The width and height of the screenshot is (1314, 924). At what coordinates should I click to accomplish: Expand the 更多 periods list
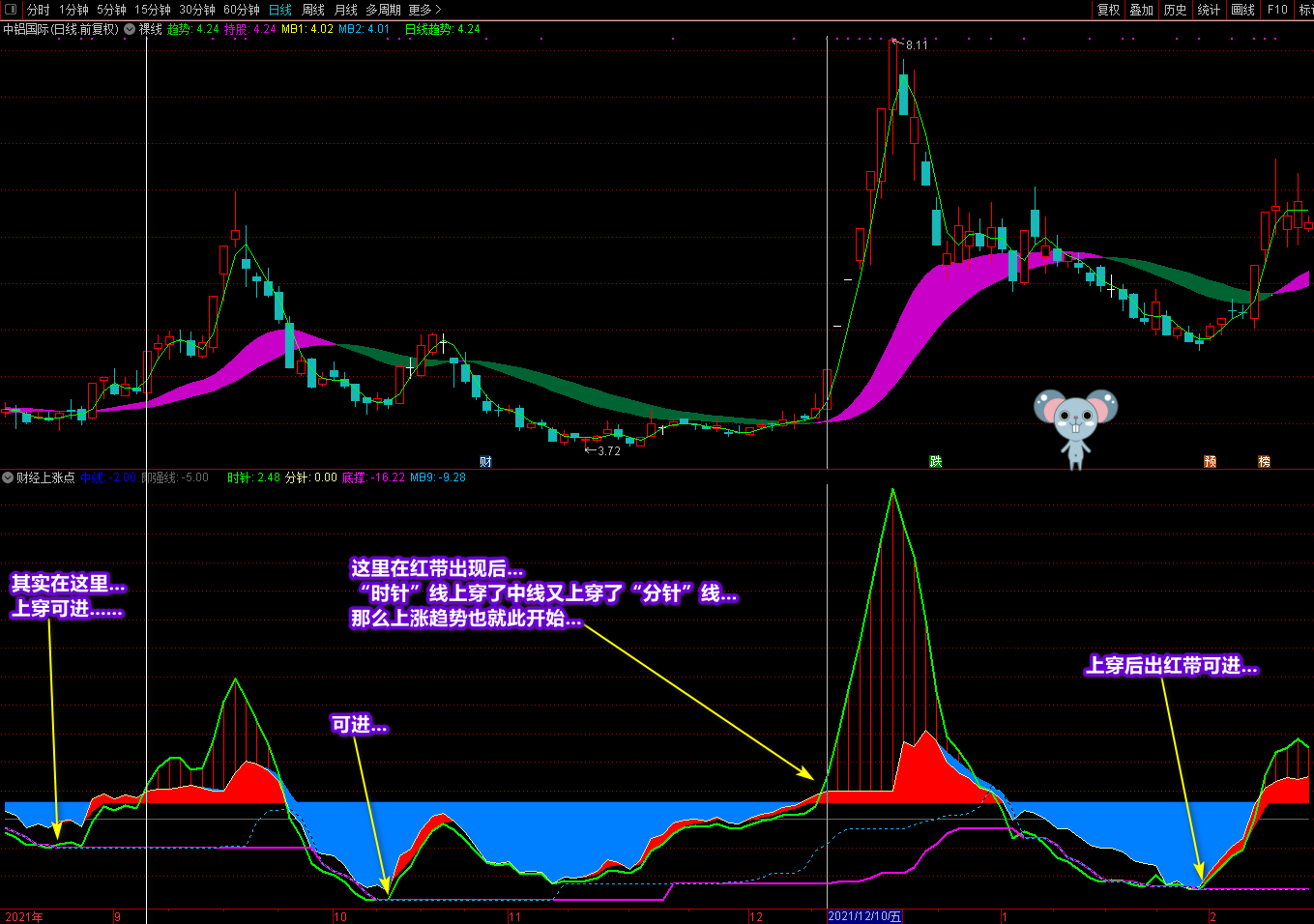coord(424,10)
